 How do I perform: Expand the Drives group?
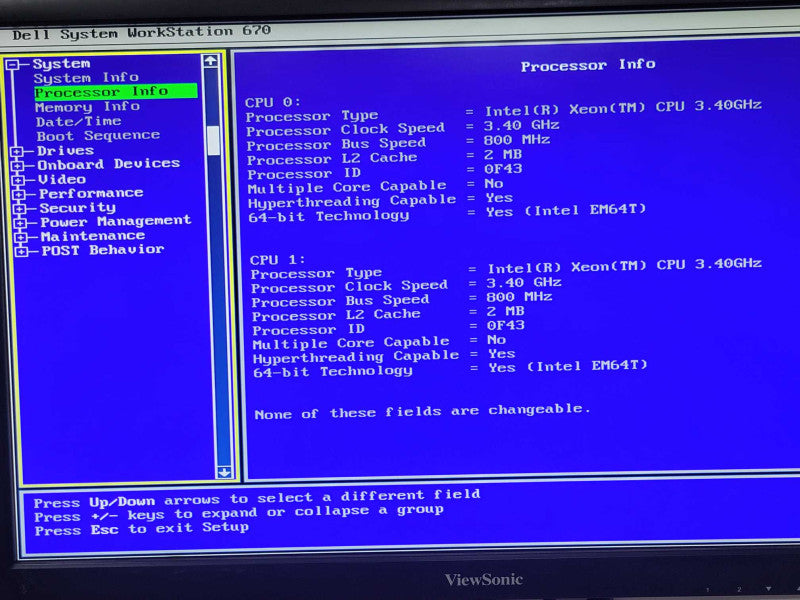coord(16,152)
